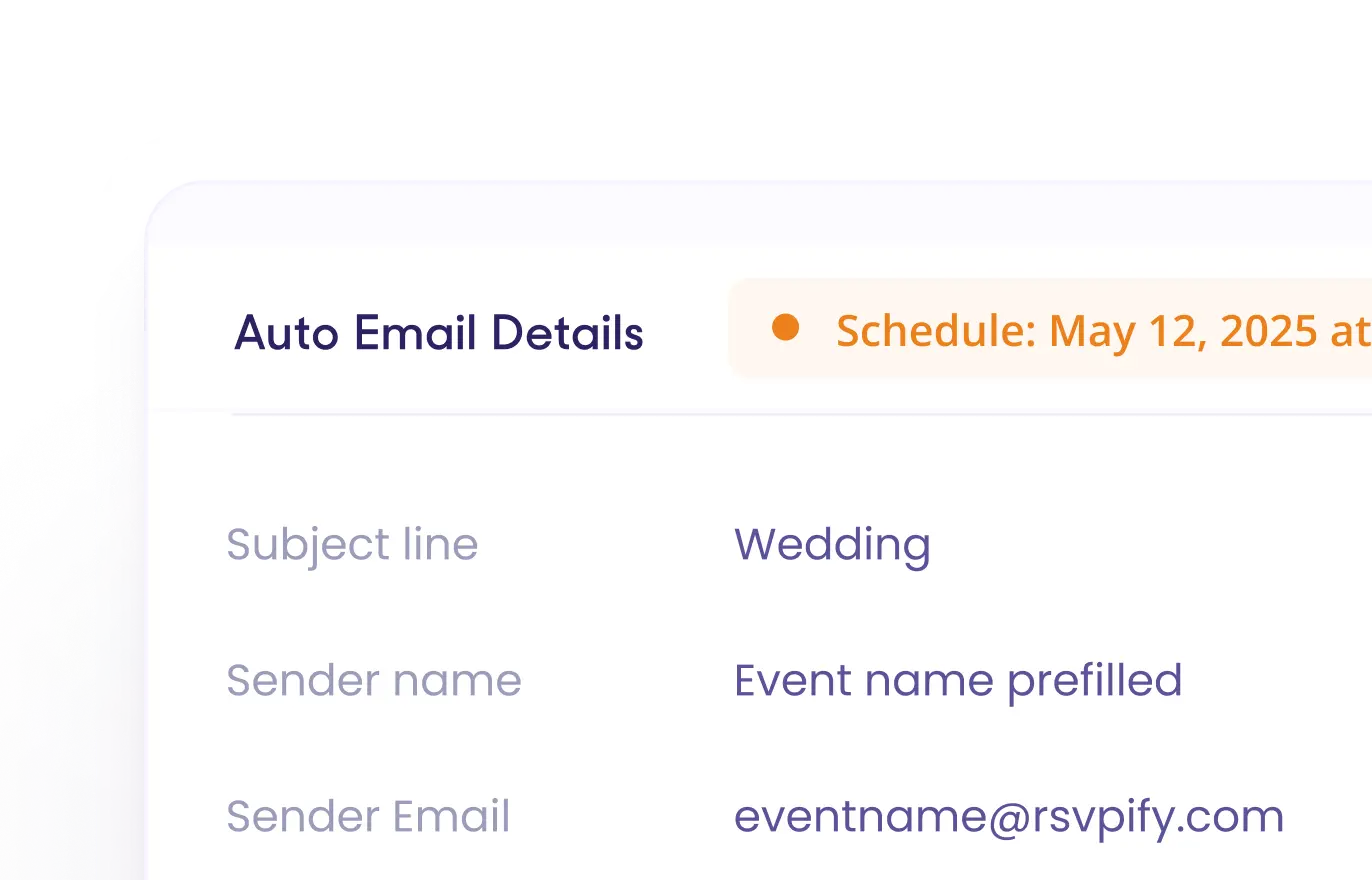1372x880 pixels.
Task: Select the Auto Email Details heading
Action: coord(438,333)
